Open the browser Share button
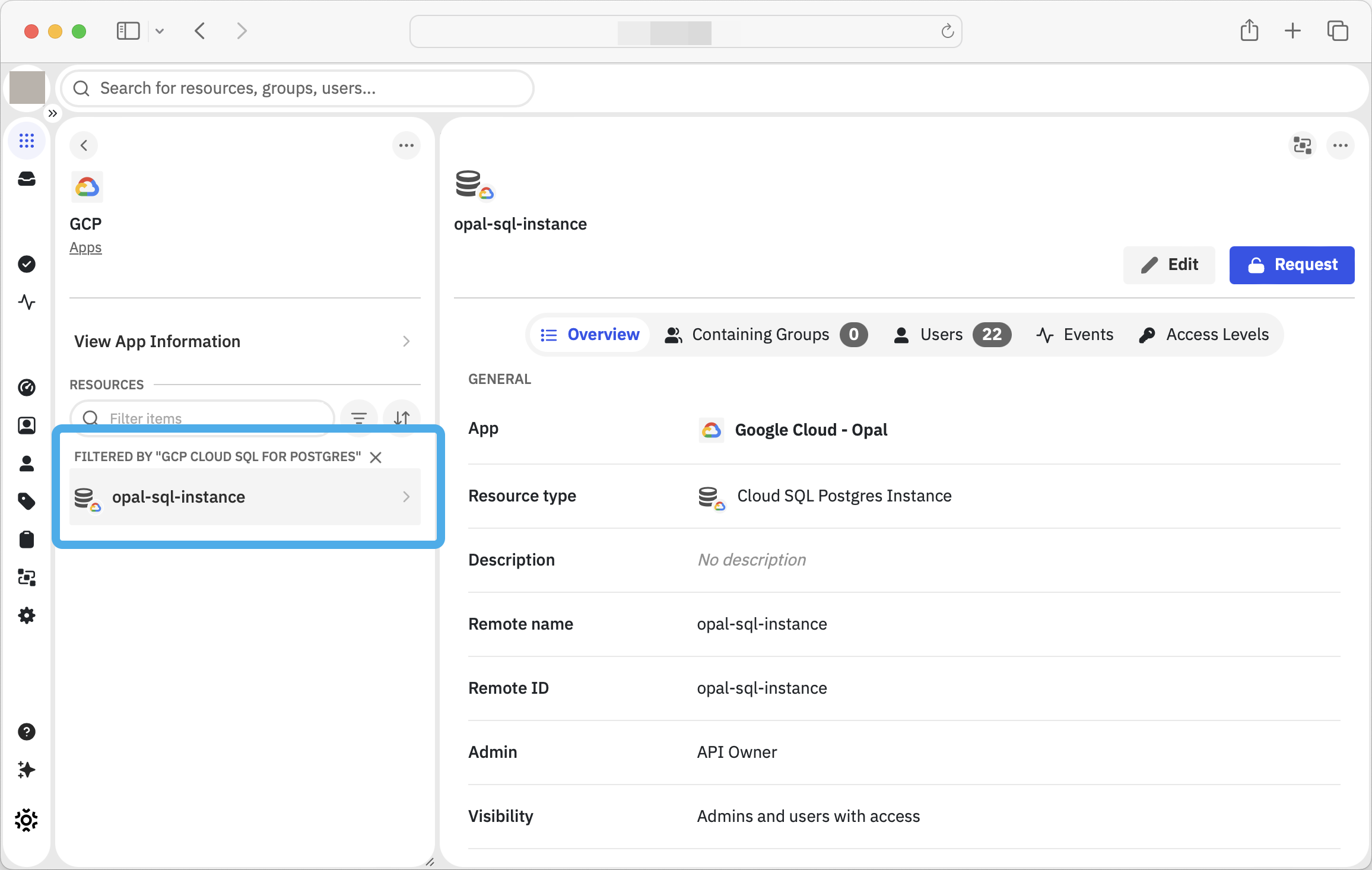This screenshot has height=870, width=1372. click(1249, 30)
